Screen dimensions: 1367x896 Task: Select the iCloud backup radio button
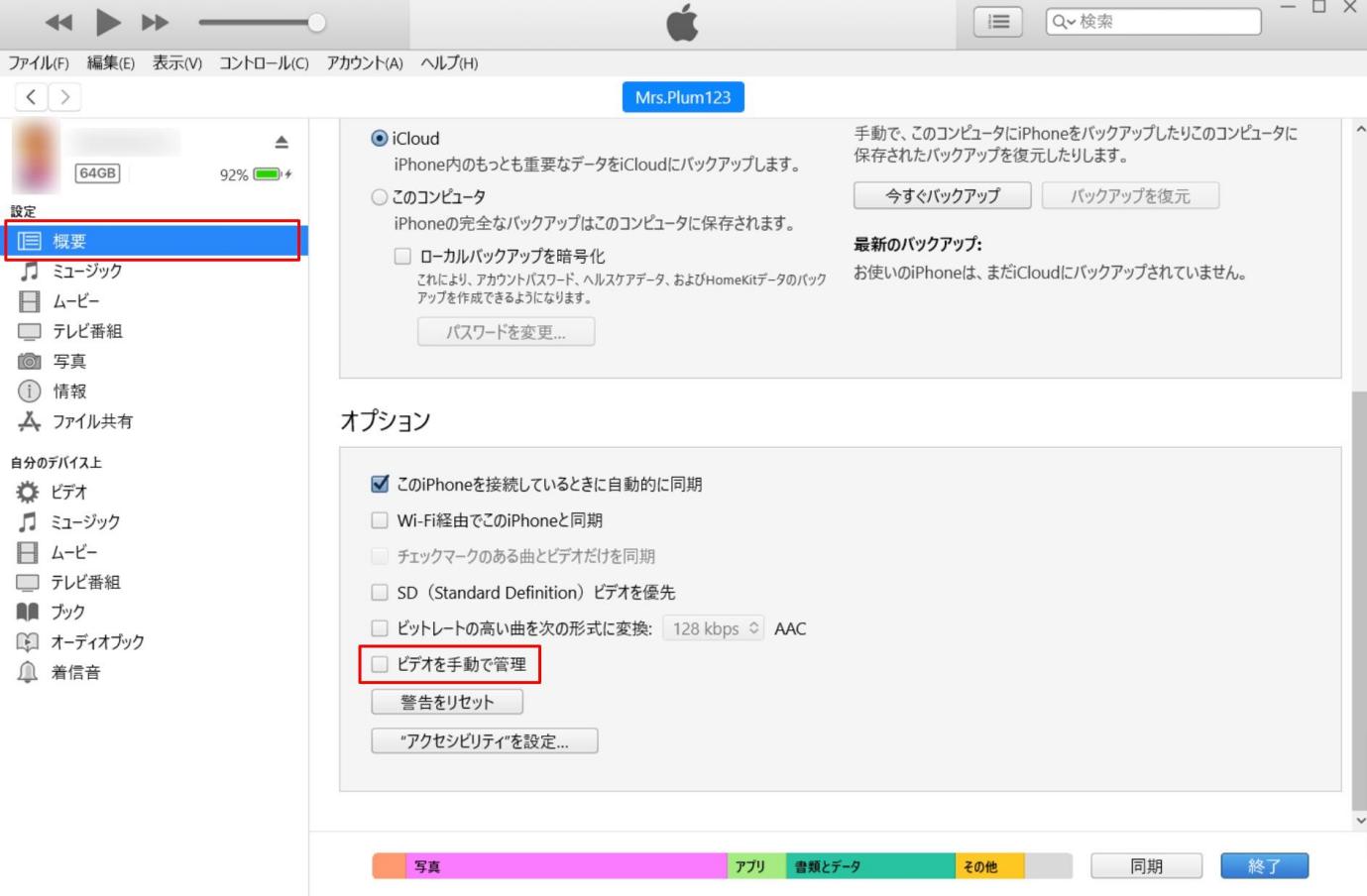point(379,139)
